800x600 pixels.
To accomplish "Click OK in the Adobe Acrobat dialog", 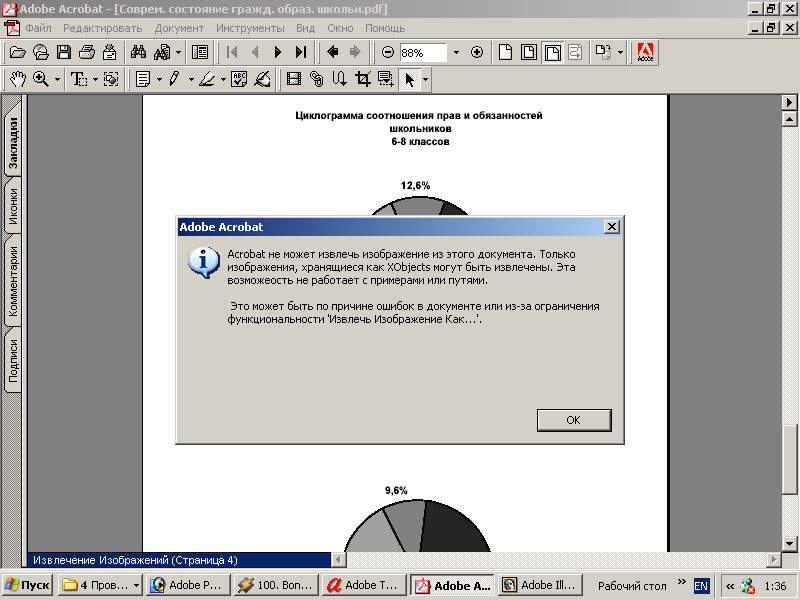I will (574, 420).
